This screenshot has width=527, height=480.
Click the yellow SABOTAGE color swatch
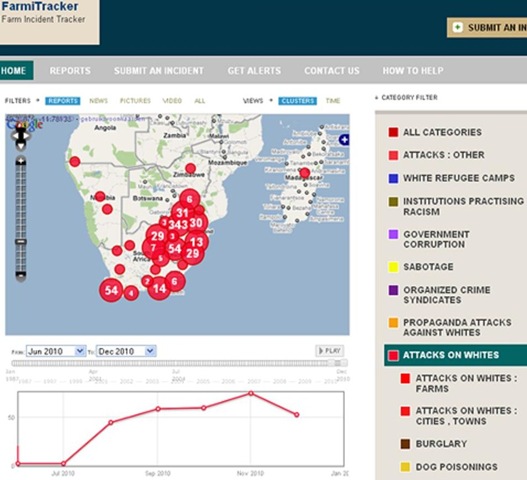pyautogui.click(x=393, y=267)
